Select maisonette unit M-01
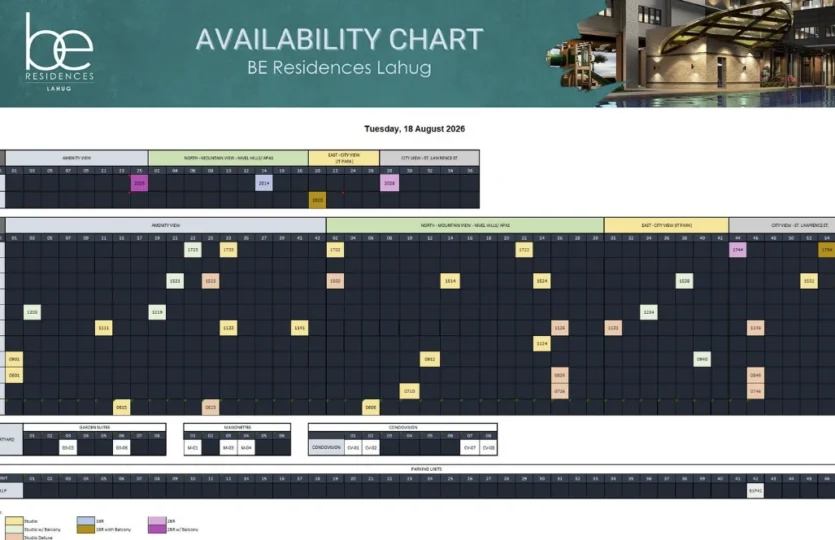 click(x=193, y=448)
